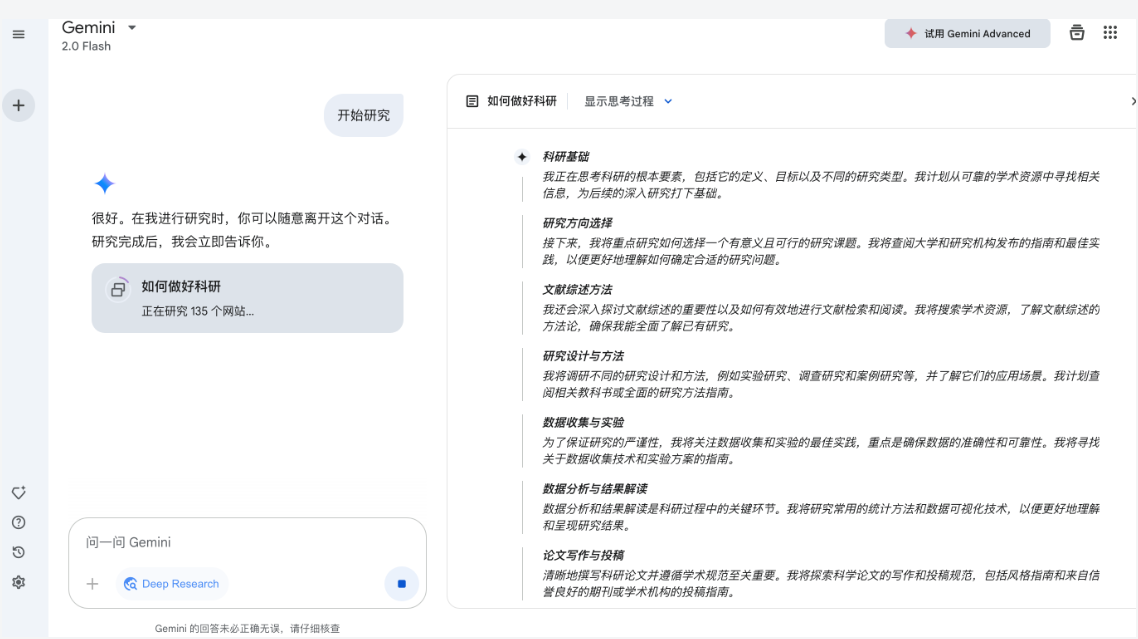Viewport: 1138px width, 639px height.
Task: Start a new chat with plus button
Action: [x=19, y=105]
